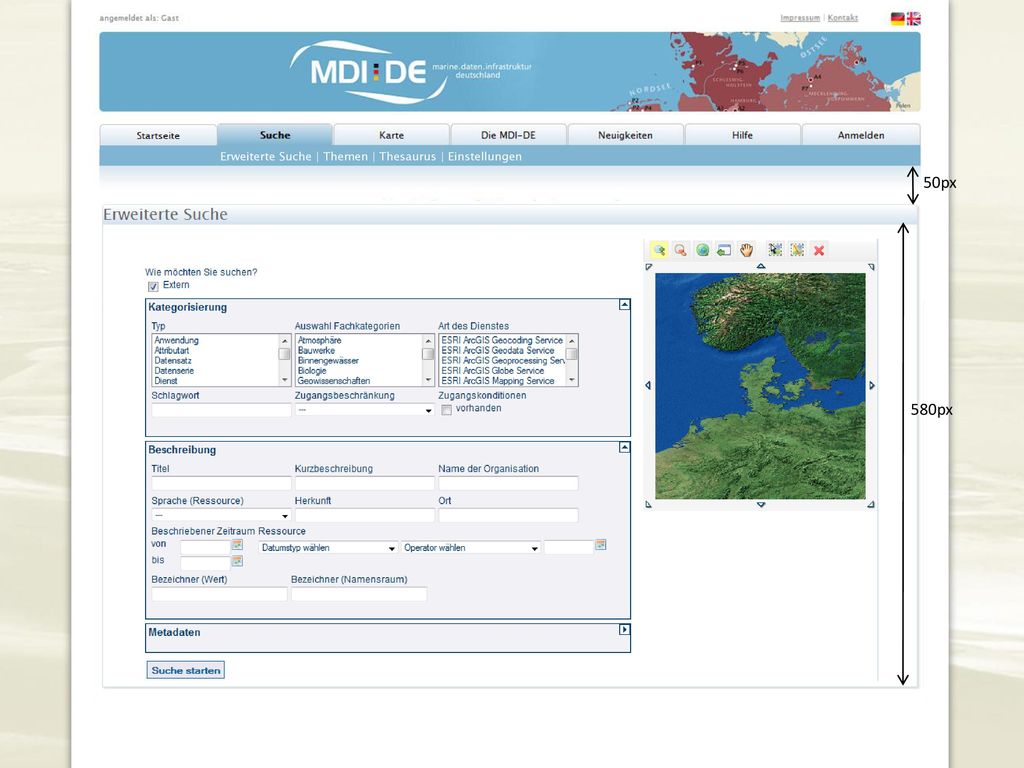Choose the pencil area-drawing map tool
Screen dimensions: 1024x768
click(797, 250)
